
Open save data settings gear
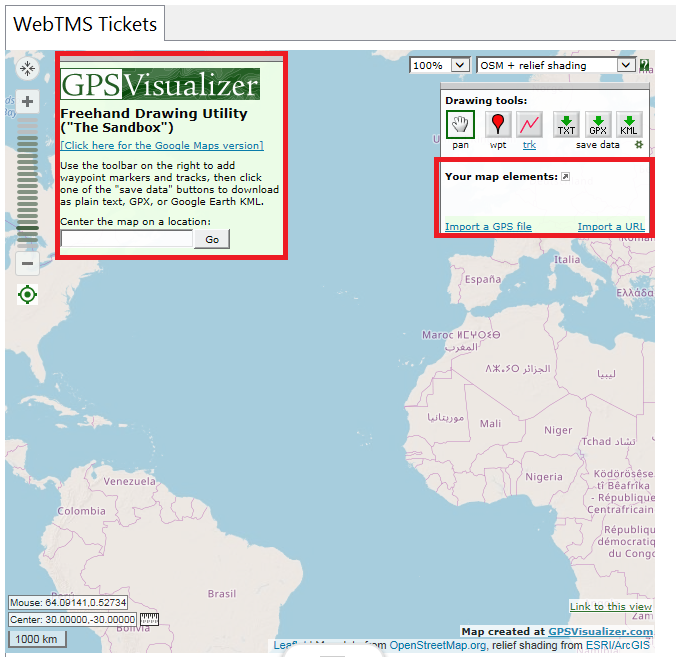pos(638,144)
